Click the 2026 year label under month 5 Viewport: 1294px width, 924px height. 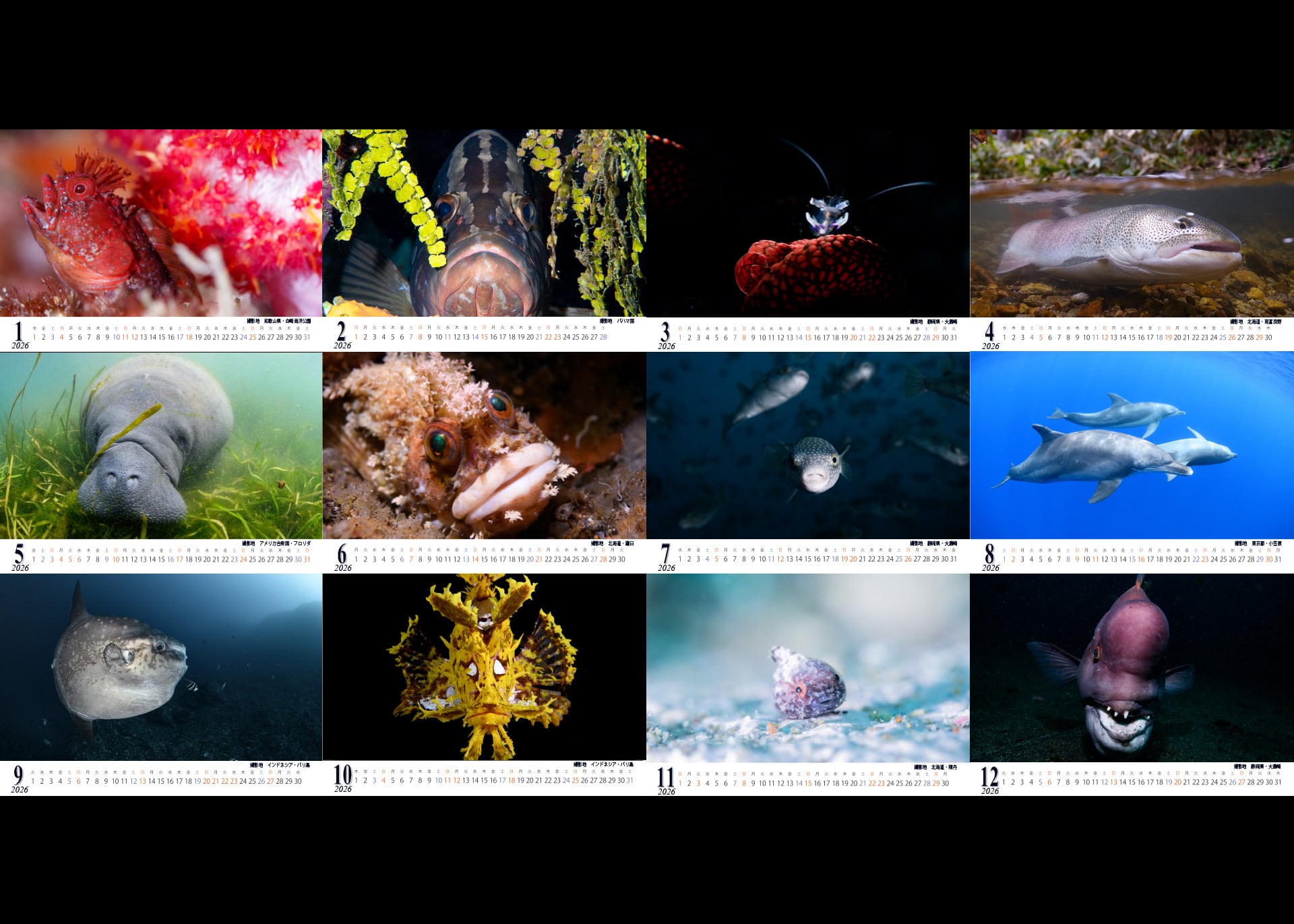point(20,568)
